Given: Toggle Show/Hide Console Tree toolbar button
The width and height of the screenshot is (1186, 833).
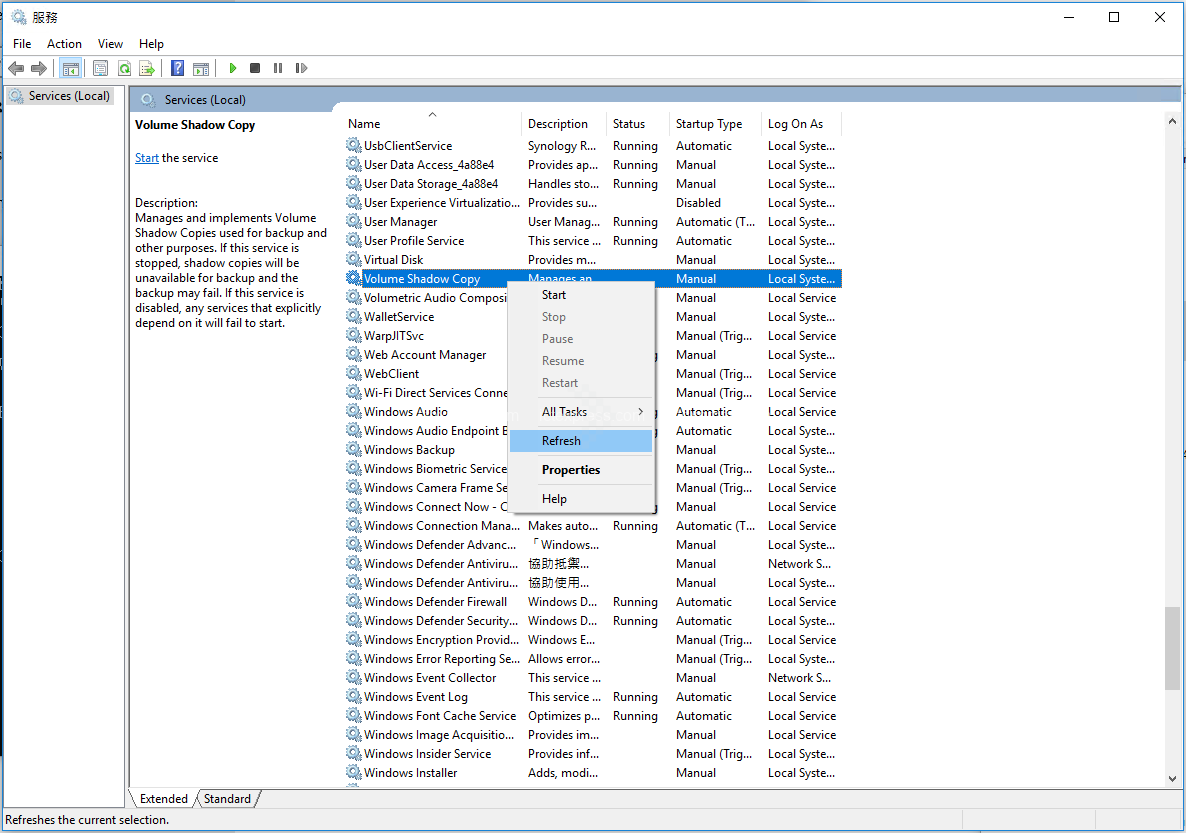Looking at the screenshot, I should tap(70, 68).
